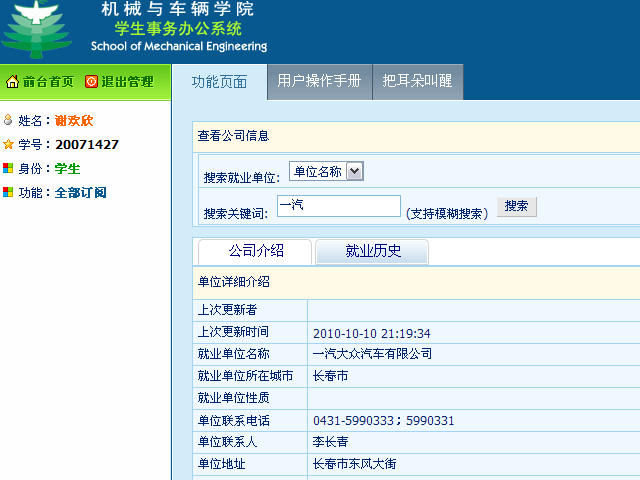Screen dimensions: 640x480
Task: Switch to the 就业历史 tab
Action: 372,251
